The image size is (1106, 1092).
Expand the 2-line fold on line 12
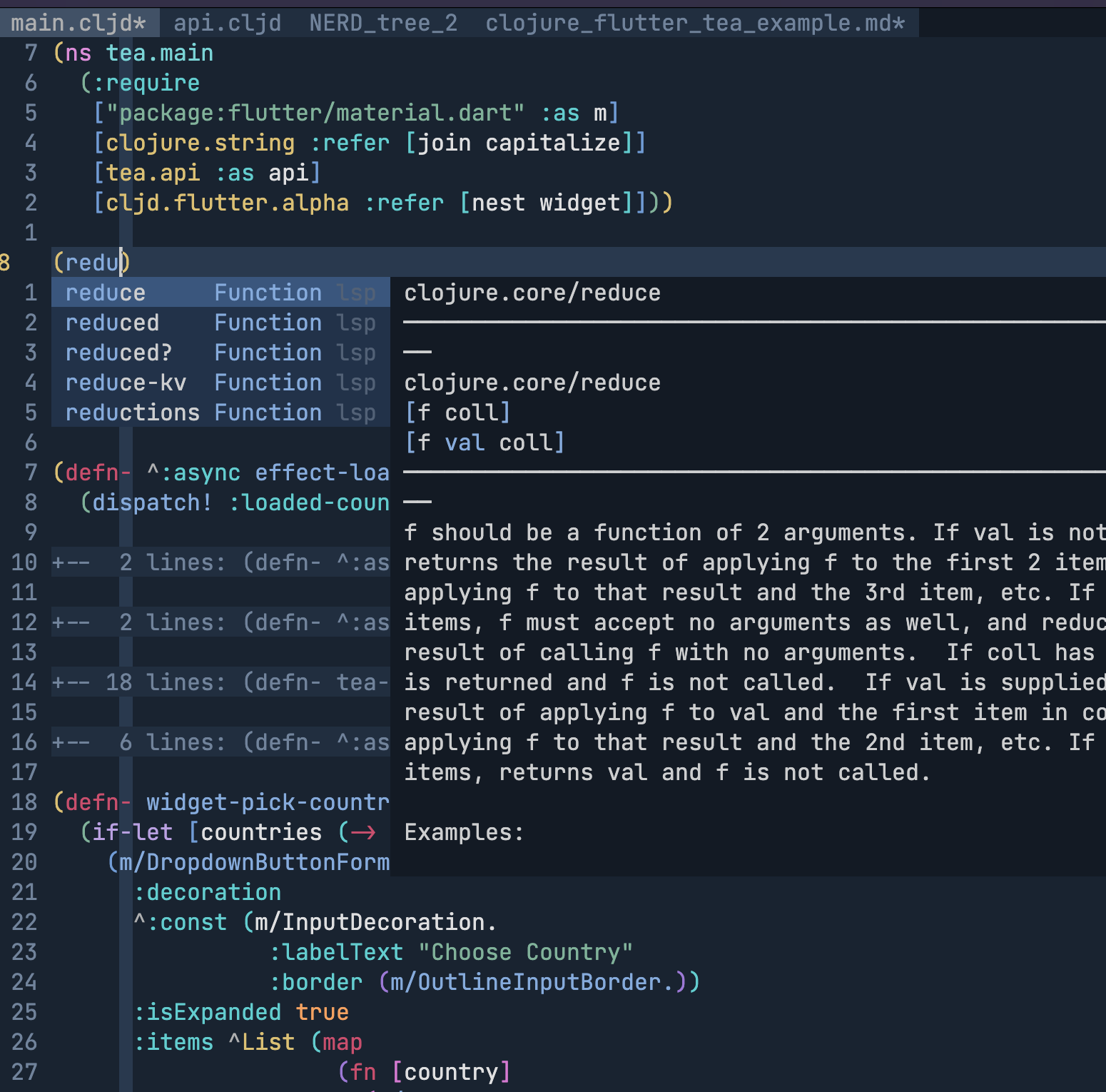click(220, 622)
